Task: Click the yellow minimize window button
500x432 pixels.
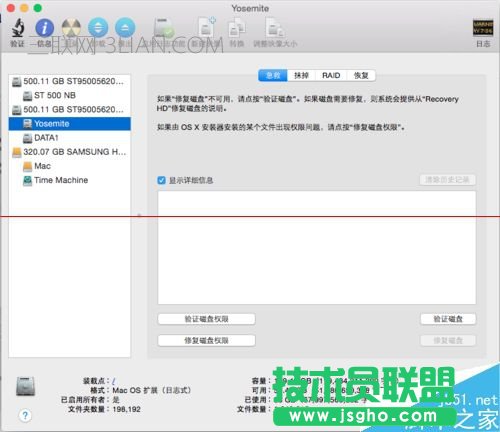Action: coord(24,8)
